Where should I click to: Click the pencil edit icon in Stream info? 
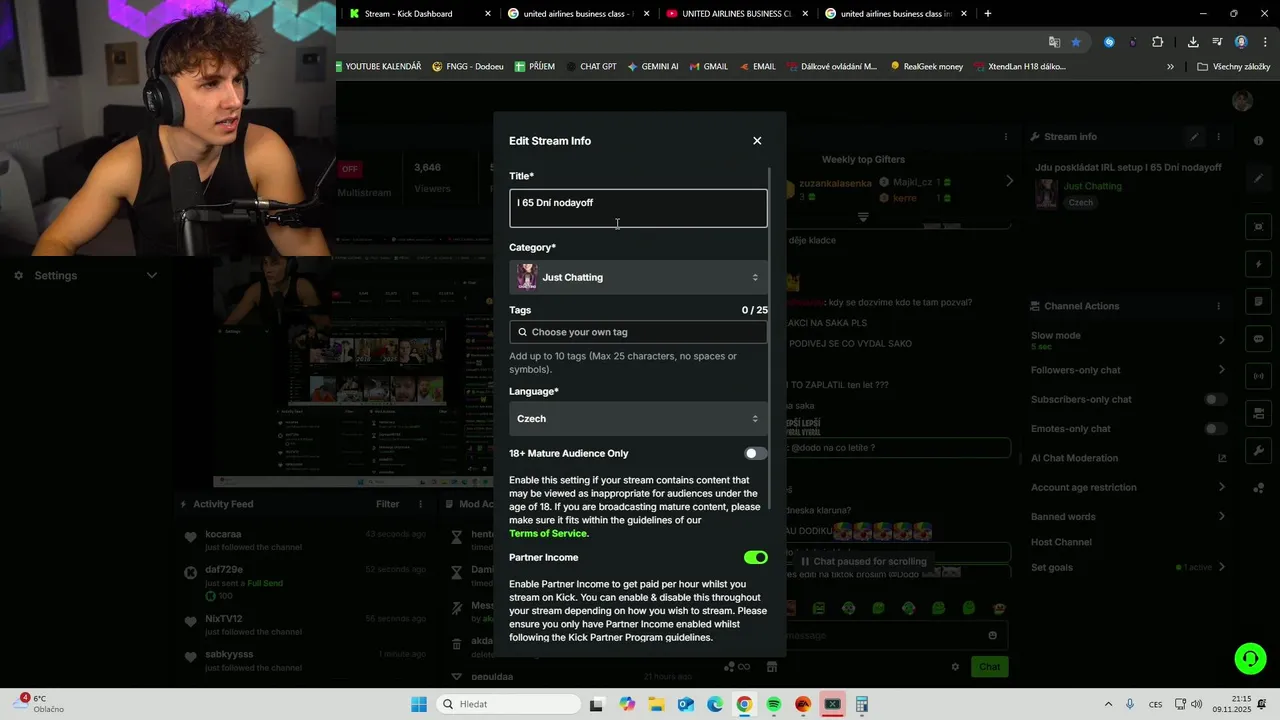(1194, 137)
